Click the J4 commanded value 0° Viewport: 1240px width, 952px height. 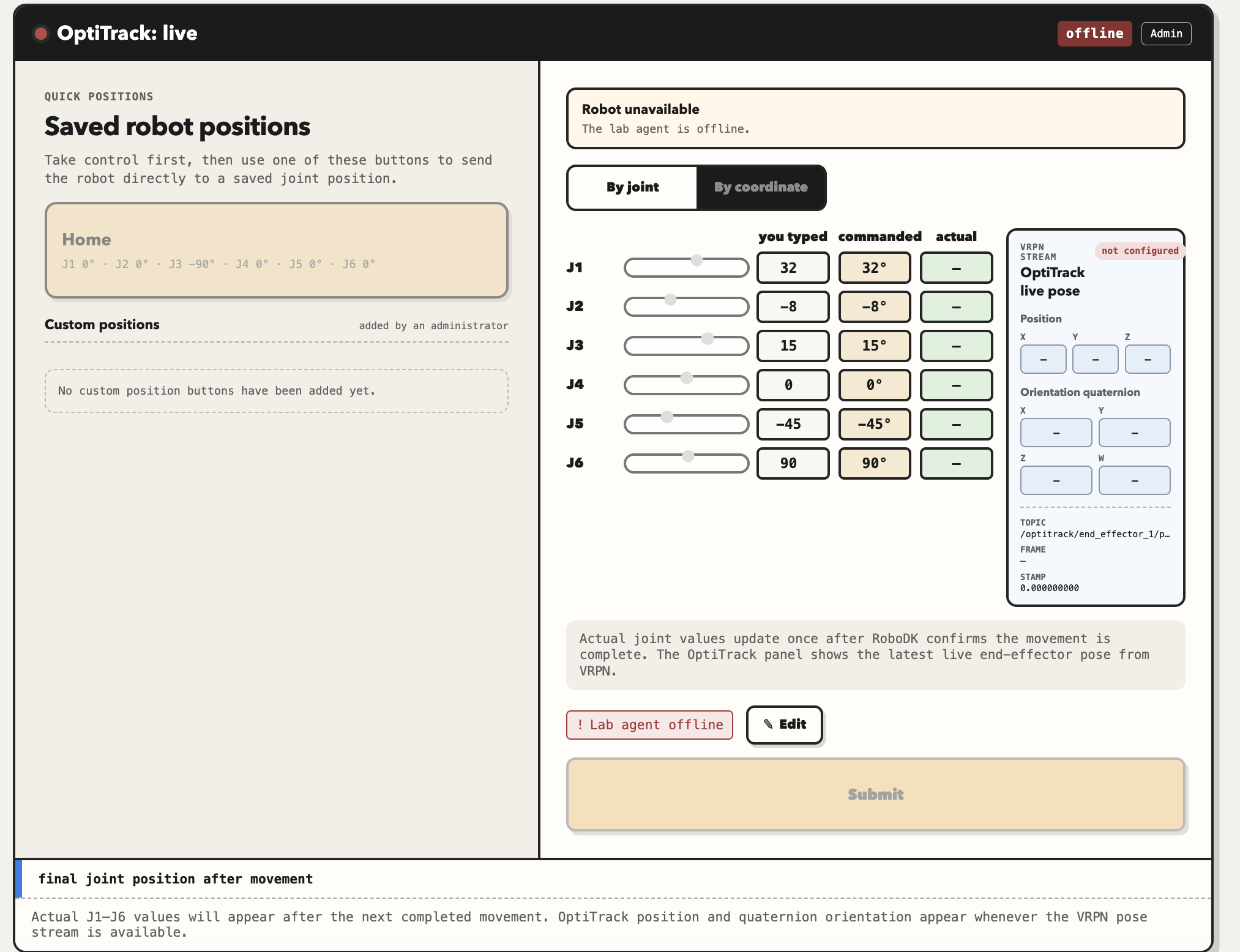[x=875, y=385]
